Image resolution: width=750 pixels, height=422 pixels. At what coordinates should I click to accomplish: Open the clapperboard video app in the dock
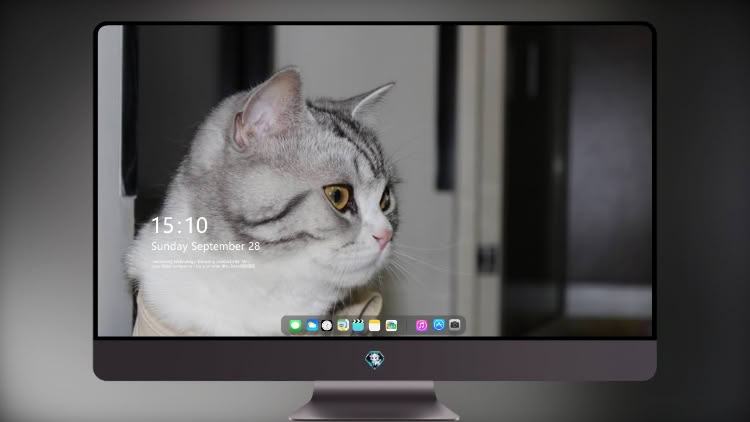tap(358, 326)
